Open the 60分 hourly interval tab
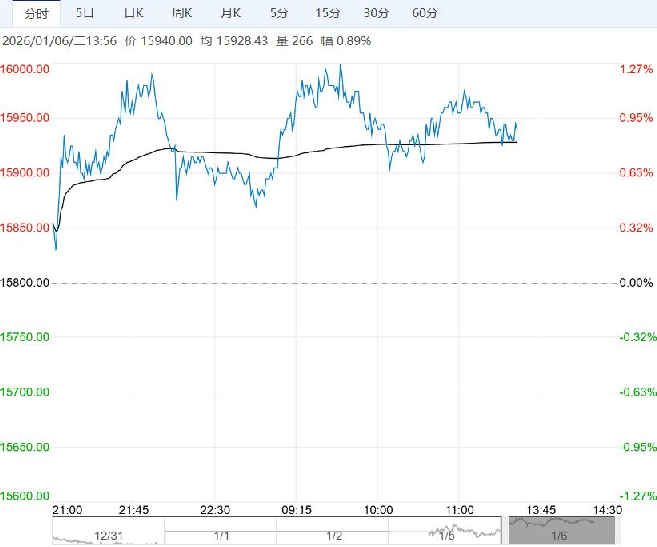Image resolution: width=657 pixels, height=547 pixels. pyautogui.click(x=425, y=13)
